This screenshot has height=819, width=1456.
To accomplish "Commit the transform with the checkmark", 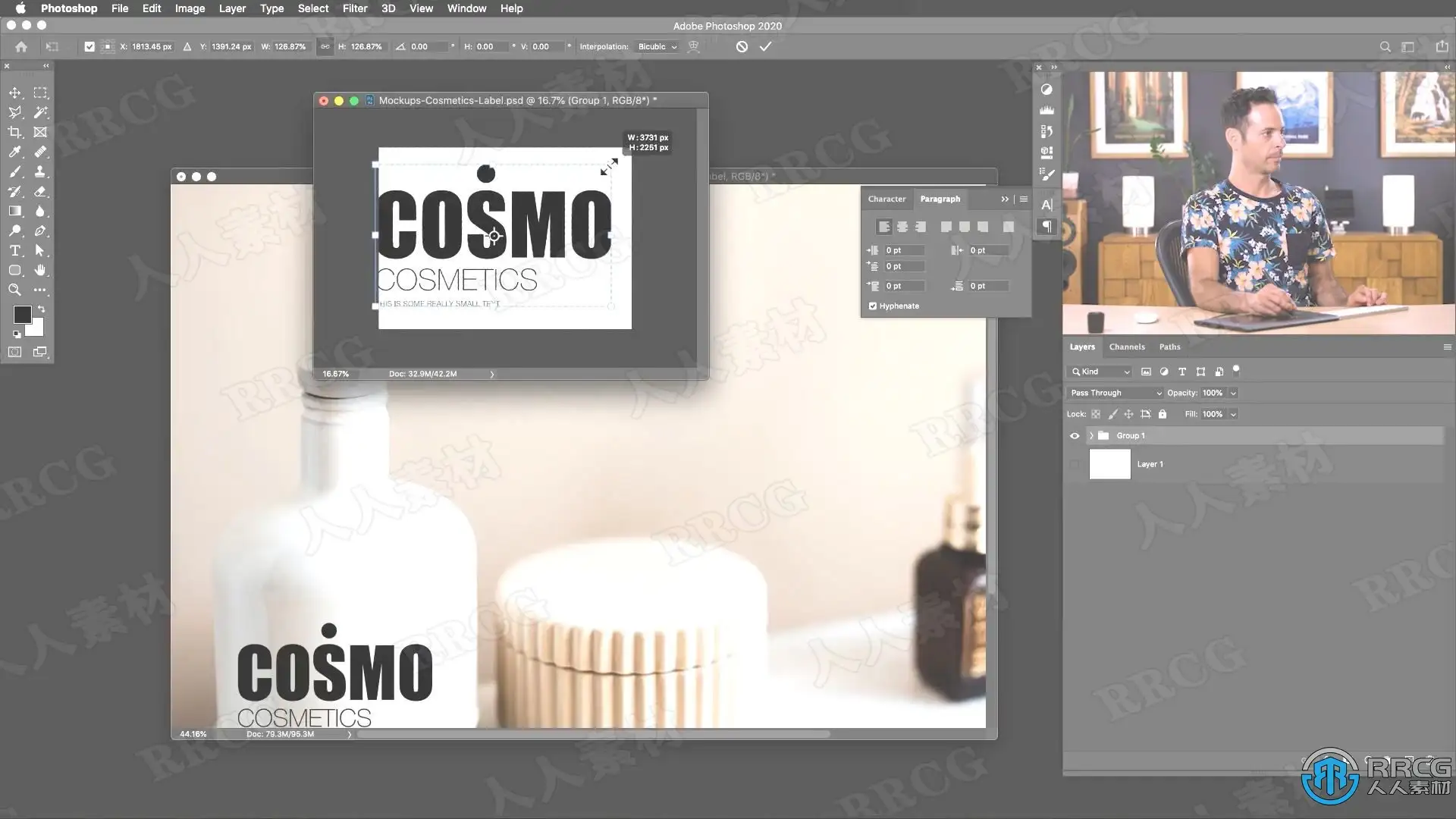I will click(765, 46).
